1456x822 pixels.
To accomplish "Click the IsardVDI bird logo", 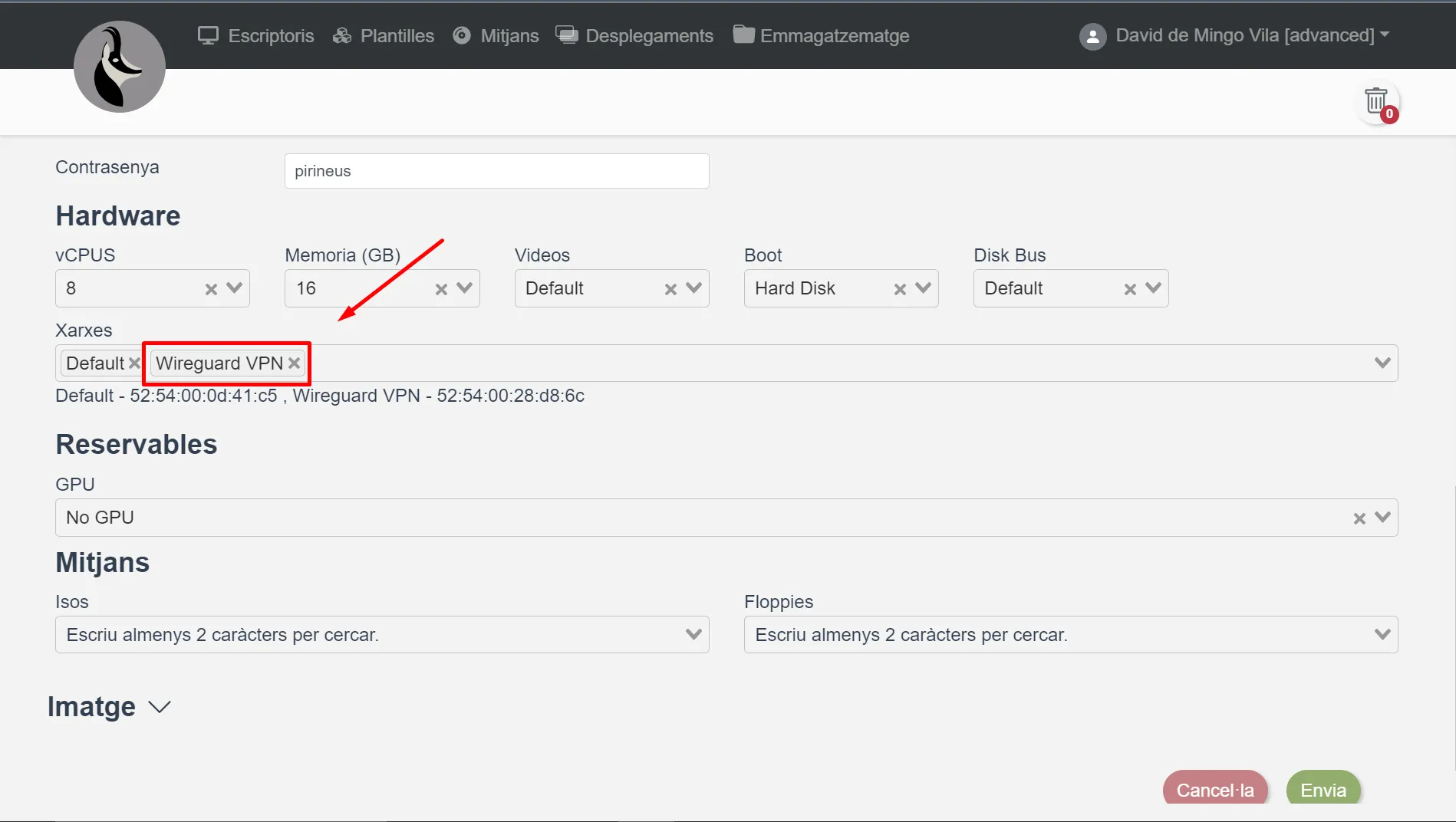I will tap(120, 67).
